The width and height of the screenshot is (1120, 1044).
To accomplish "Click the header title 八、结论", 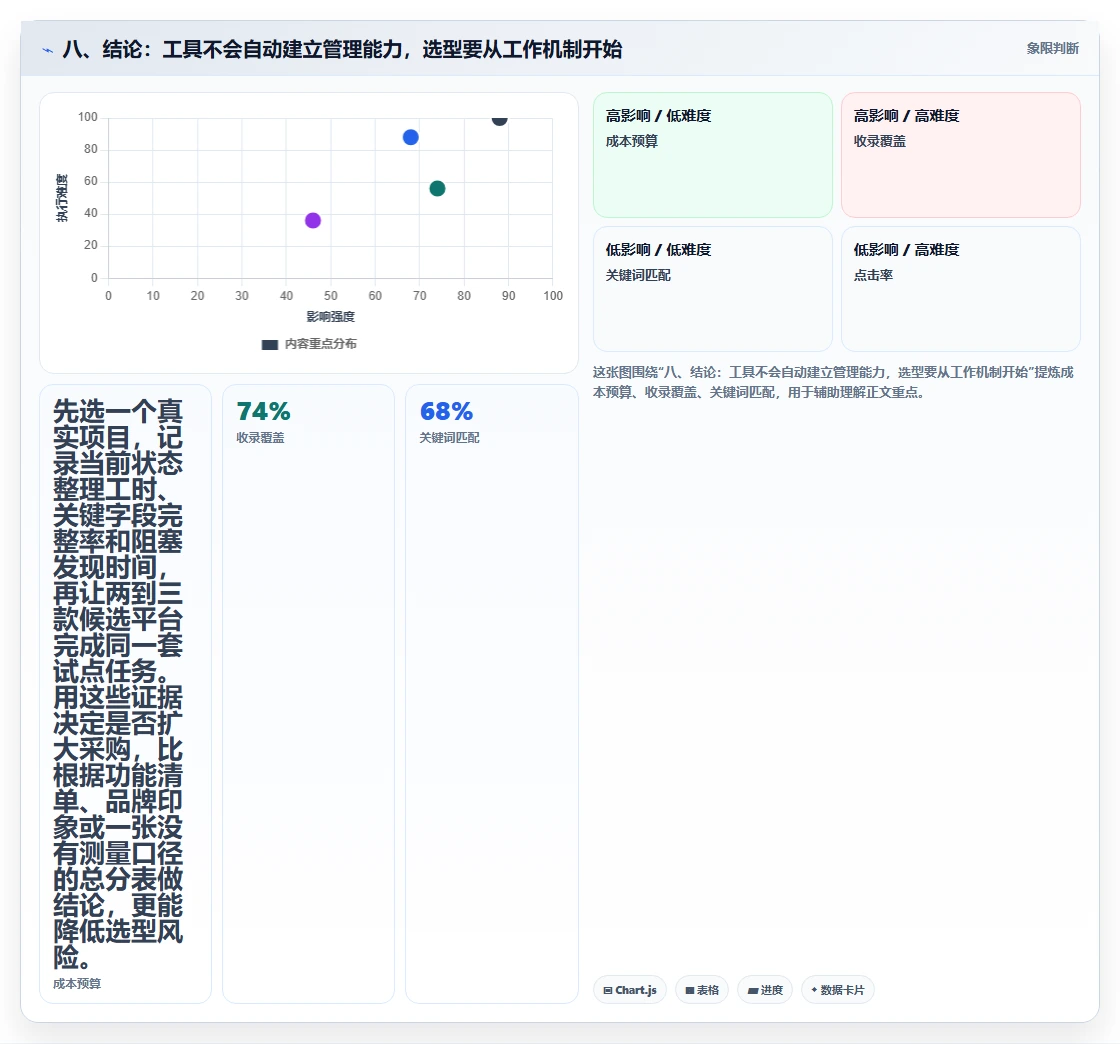I will (x=342, y=49).
